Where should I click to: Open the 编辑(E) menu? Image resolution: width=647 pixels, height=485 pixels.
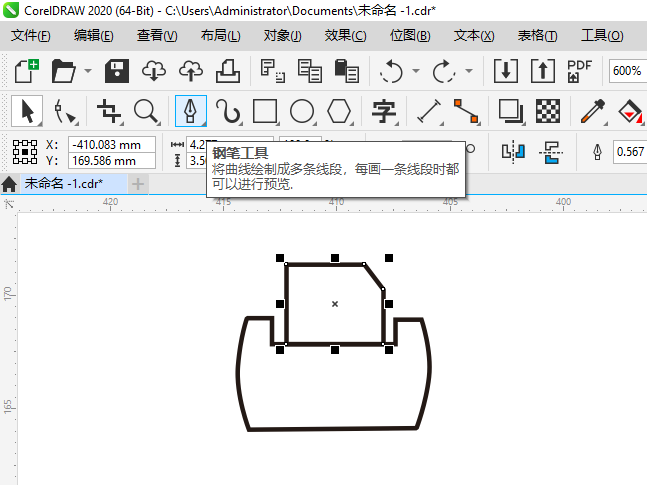pyautogui.click(x=94, y=36)
